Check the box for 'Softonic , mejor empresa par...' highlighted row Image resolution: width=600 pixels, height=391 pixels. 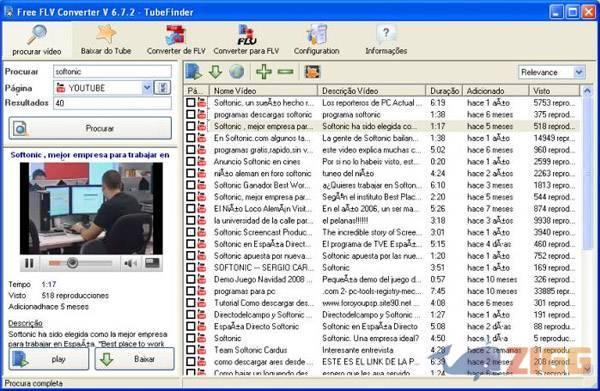(x=191, y=126)
